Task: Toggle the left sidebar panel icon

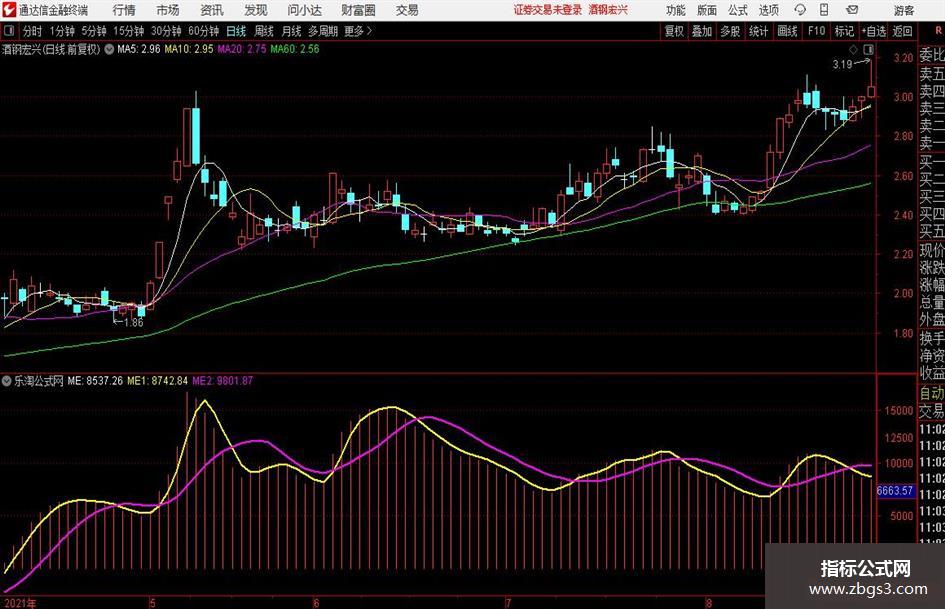Action: click(8, 30)
